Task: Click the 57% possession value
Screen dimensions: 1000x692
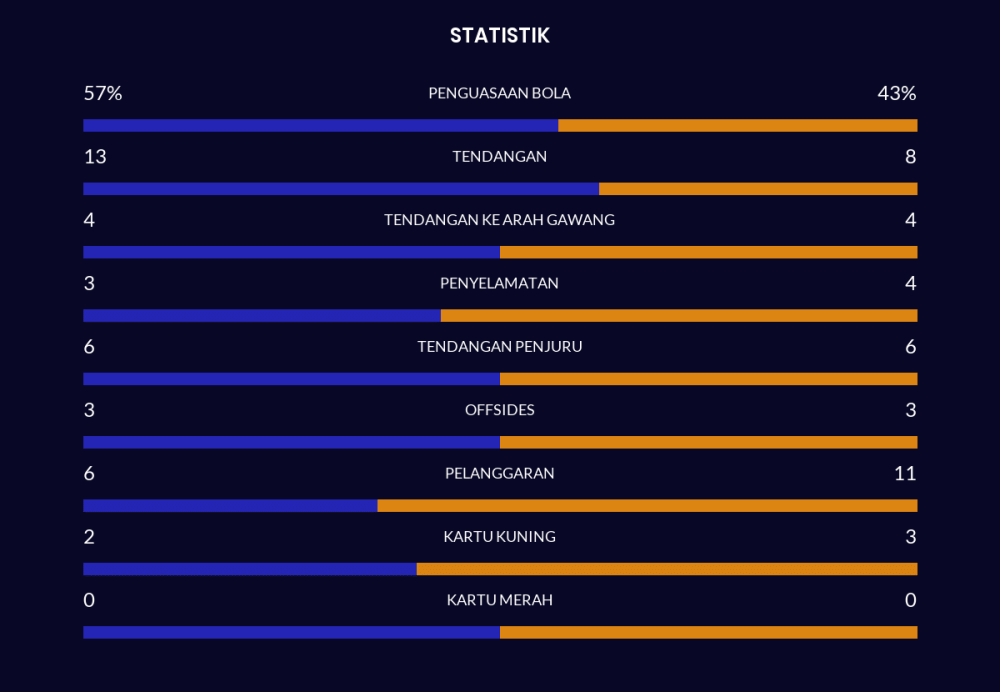Action: point(102,93)
